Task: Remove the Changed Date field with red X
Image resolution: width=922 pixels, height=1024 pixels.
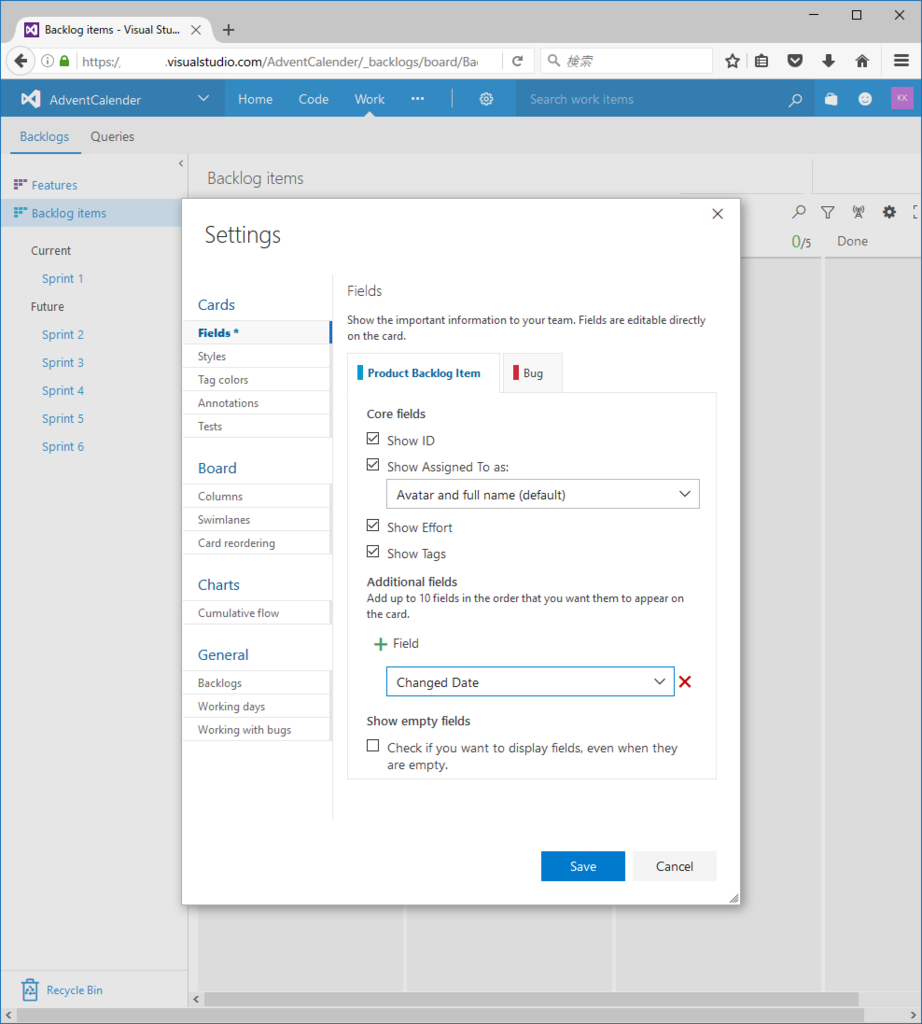Action: point(685,682)
